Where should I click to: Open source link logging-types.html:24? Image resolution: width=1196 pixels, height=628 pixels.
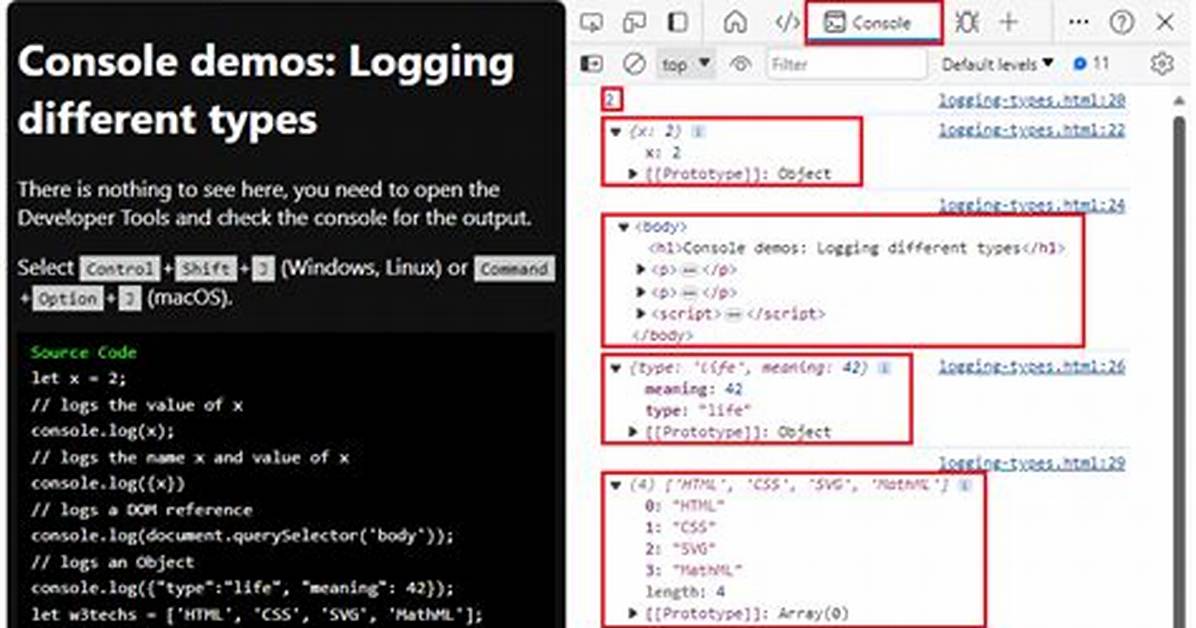coord(1032,205)
